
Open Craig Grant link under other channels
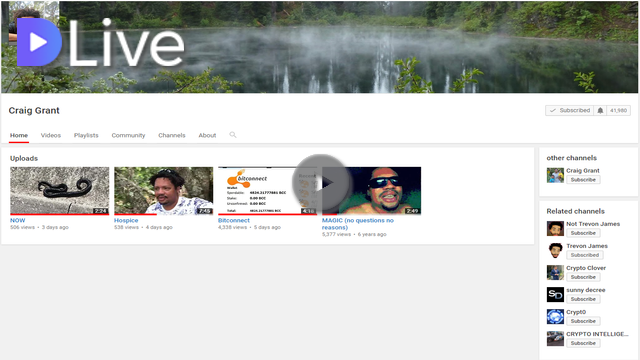[583, 171]
